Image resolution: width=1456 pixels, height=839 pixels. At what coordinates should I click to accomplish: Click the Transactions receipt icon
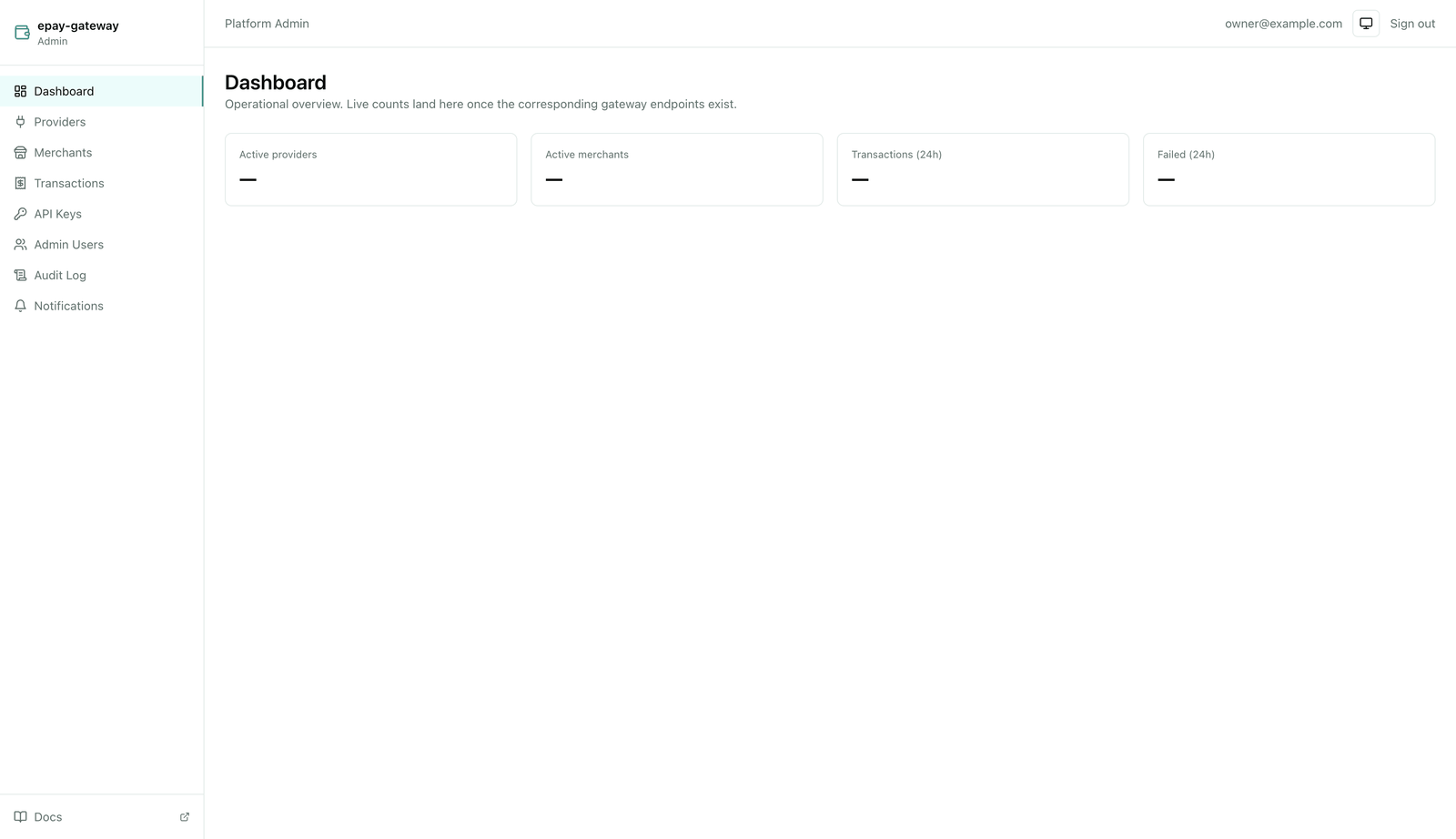pos(20,183)
